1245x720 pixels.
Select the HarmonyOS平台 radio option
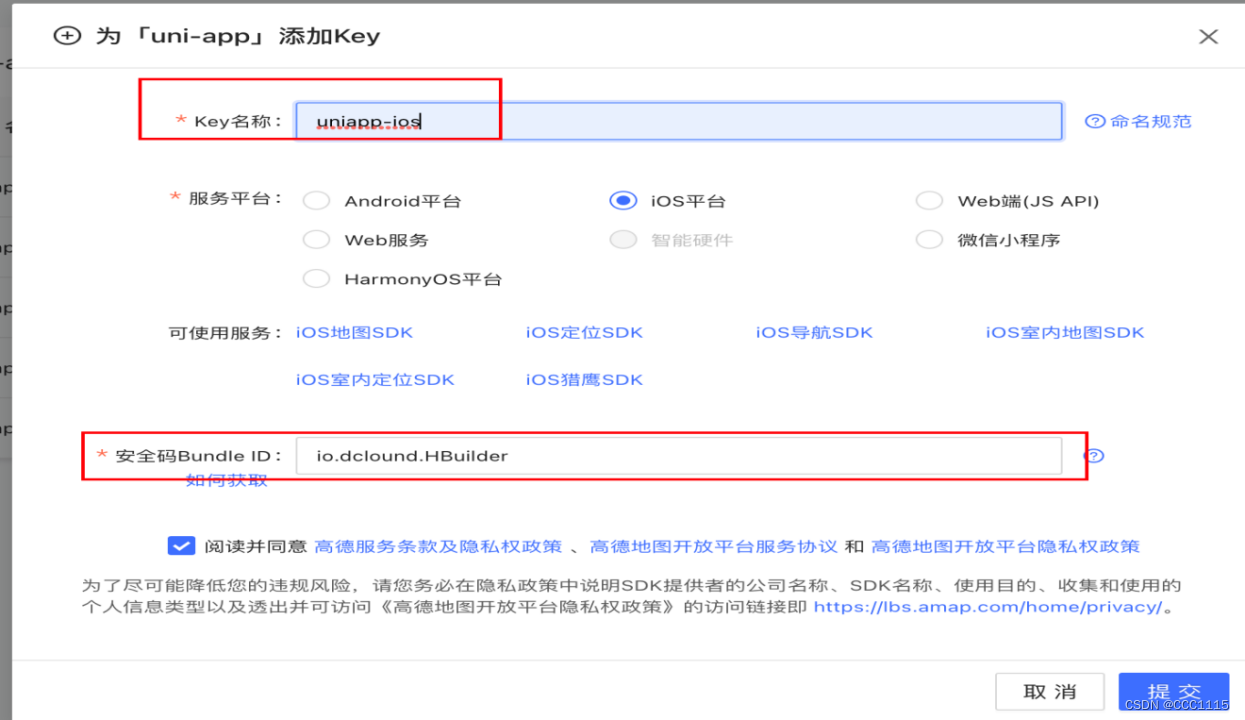click(x=316, y=279)
